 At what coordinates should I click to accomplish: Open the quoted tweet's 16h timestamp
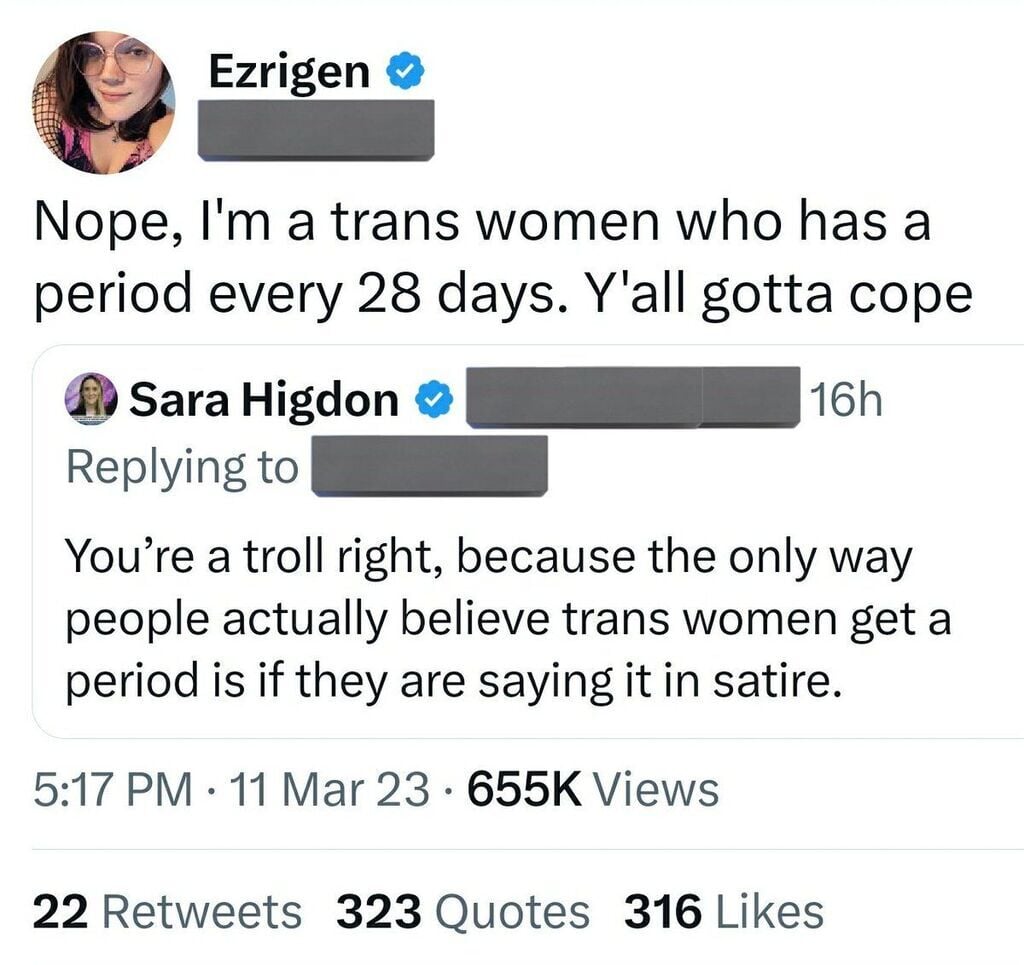tap(847, 400)
